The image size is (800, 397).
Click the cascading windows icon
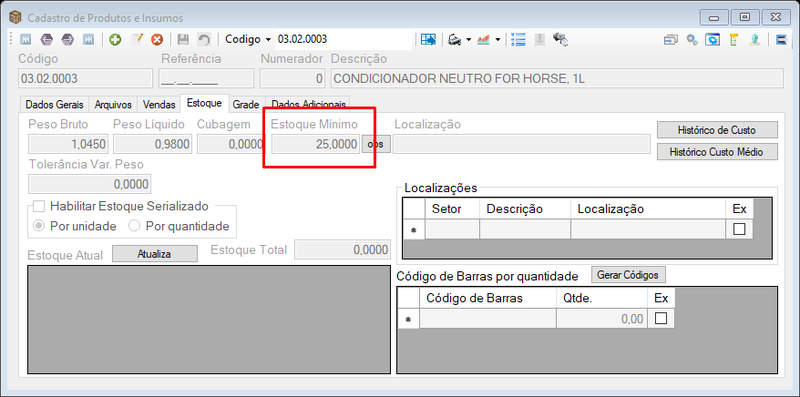(670, 39)
